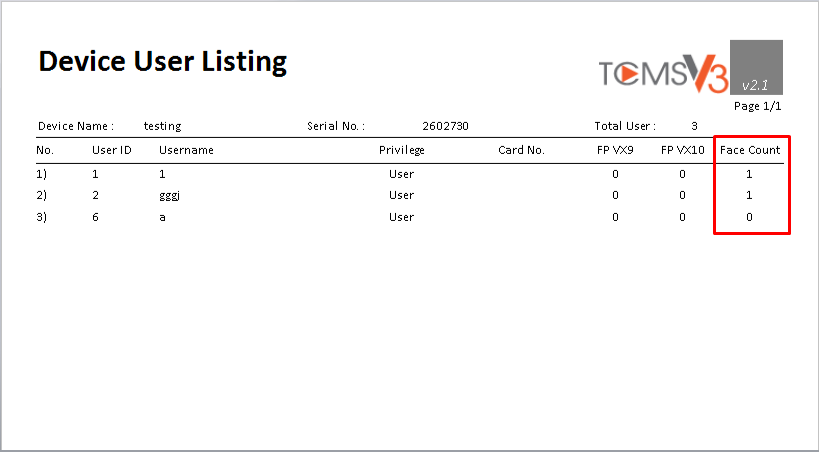Click row number 1) in the list
The width and height of the screenshot is (819, 452).
click(x=41, y=174)
